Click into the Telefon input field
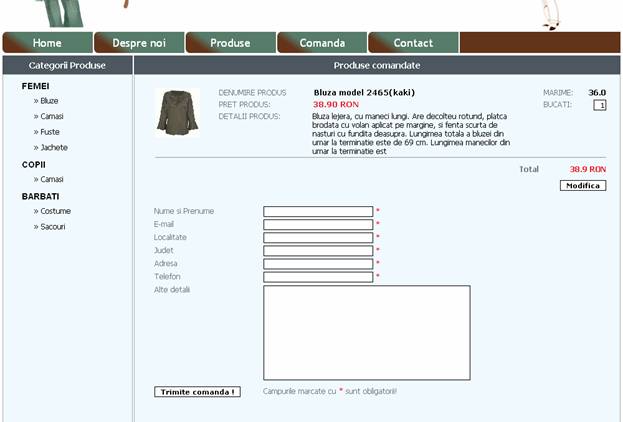623x422 pixels. [317, 277]
